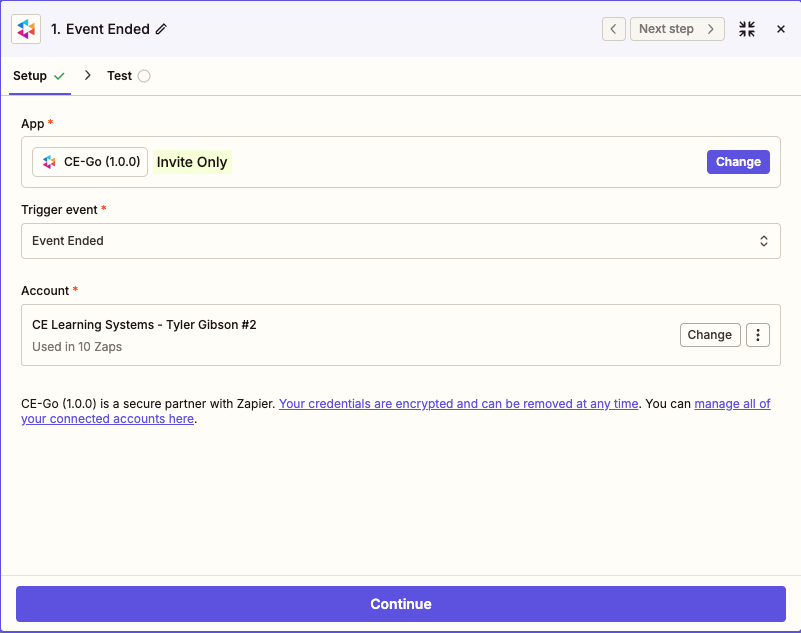801x633 pixels.
Task: Click the chevron between Setup and Test
Action: 87,76
